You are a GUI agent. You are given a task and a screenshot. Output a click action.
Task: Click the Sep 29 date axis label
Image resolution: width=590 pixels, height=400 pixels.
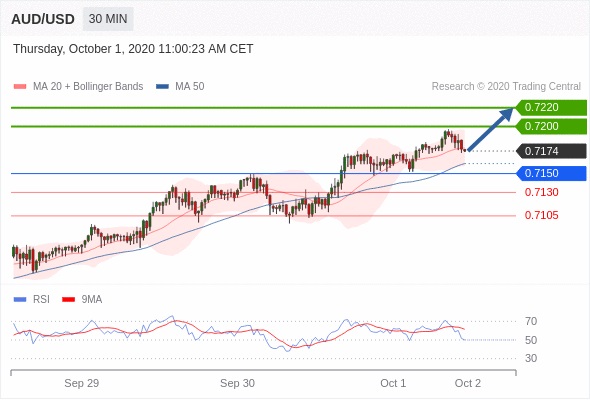click(x=82, y=383)
